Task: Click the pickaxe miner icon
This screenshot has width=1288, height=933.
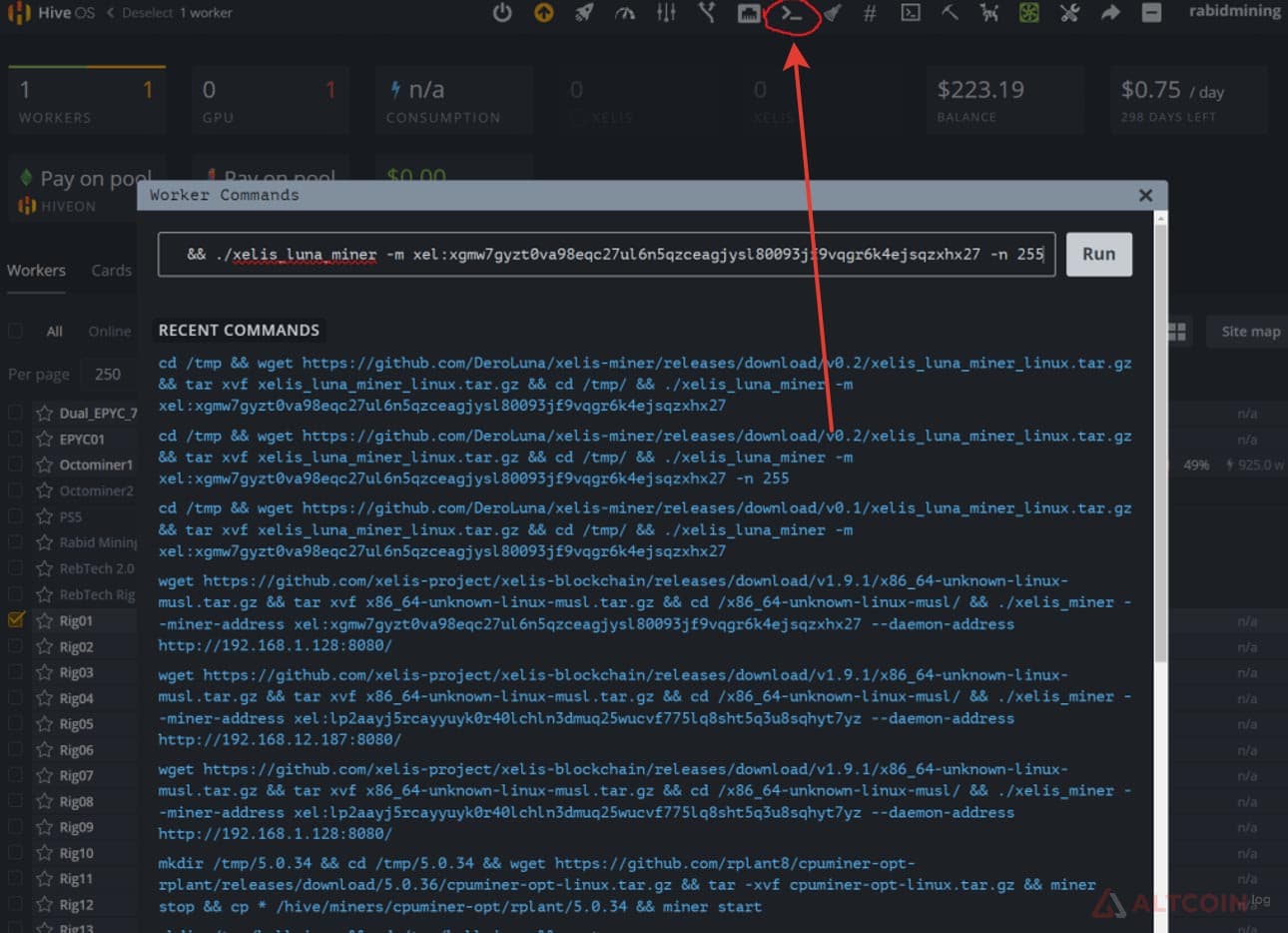Action: (x=950, y=13)
